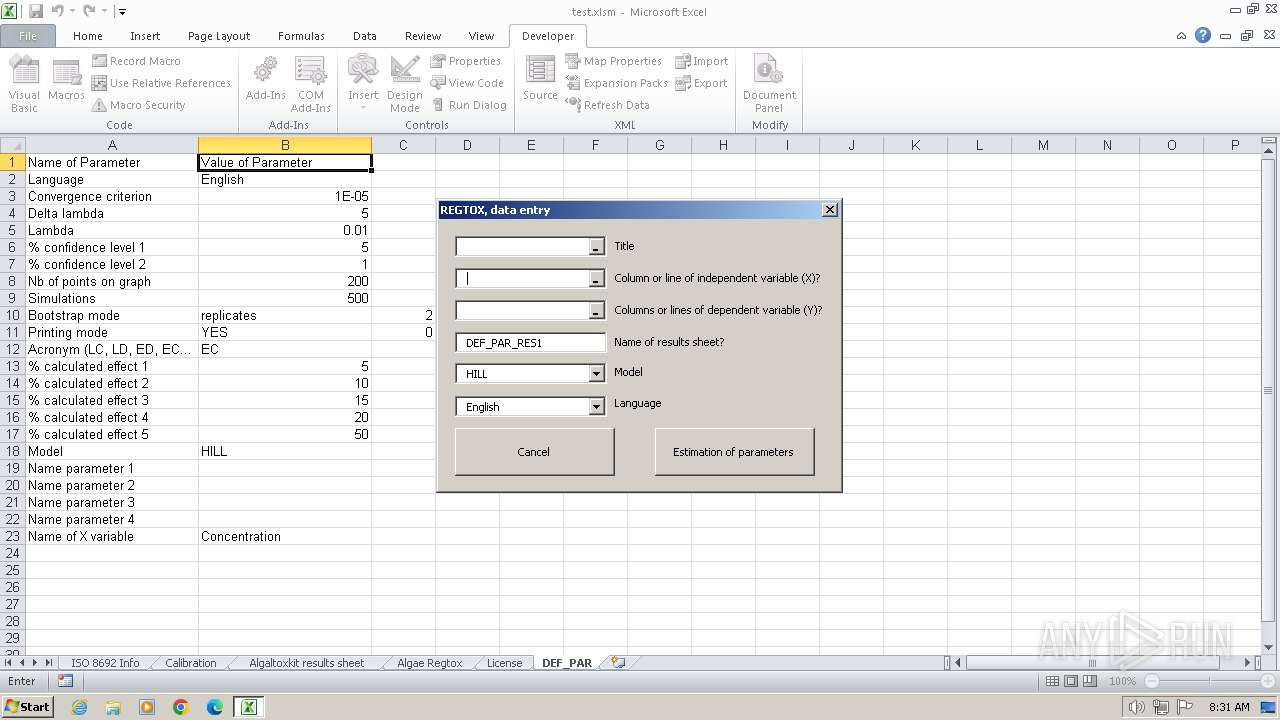This screenshot has height=720, width=1280.
Task: Switch to Page Layout view in status bar
Action: (1071, 681)
